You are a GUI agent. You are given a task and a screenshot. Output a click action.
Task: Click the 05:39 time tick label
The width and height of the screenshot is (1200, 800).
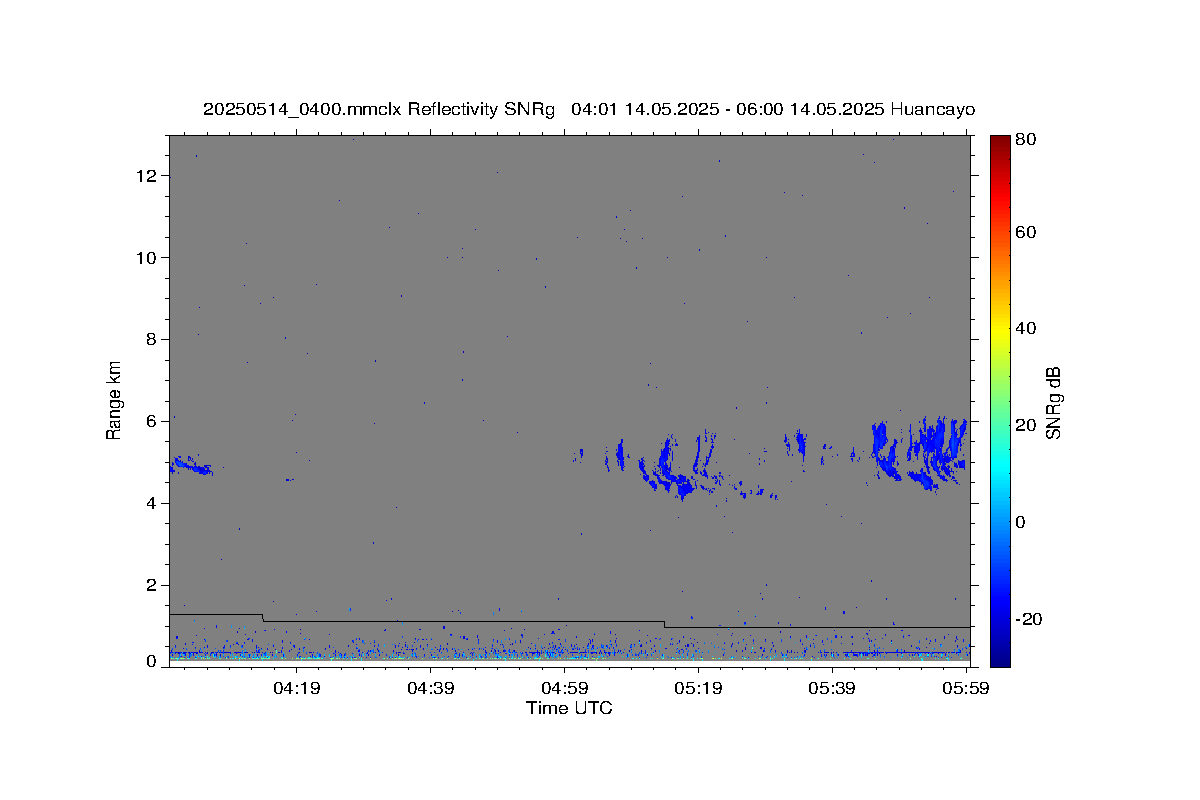[833, 688]
